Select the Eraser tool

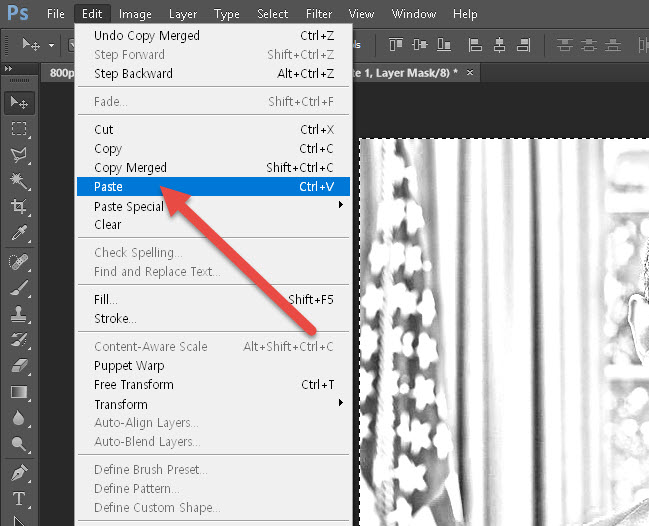[x=19, y=366]
